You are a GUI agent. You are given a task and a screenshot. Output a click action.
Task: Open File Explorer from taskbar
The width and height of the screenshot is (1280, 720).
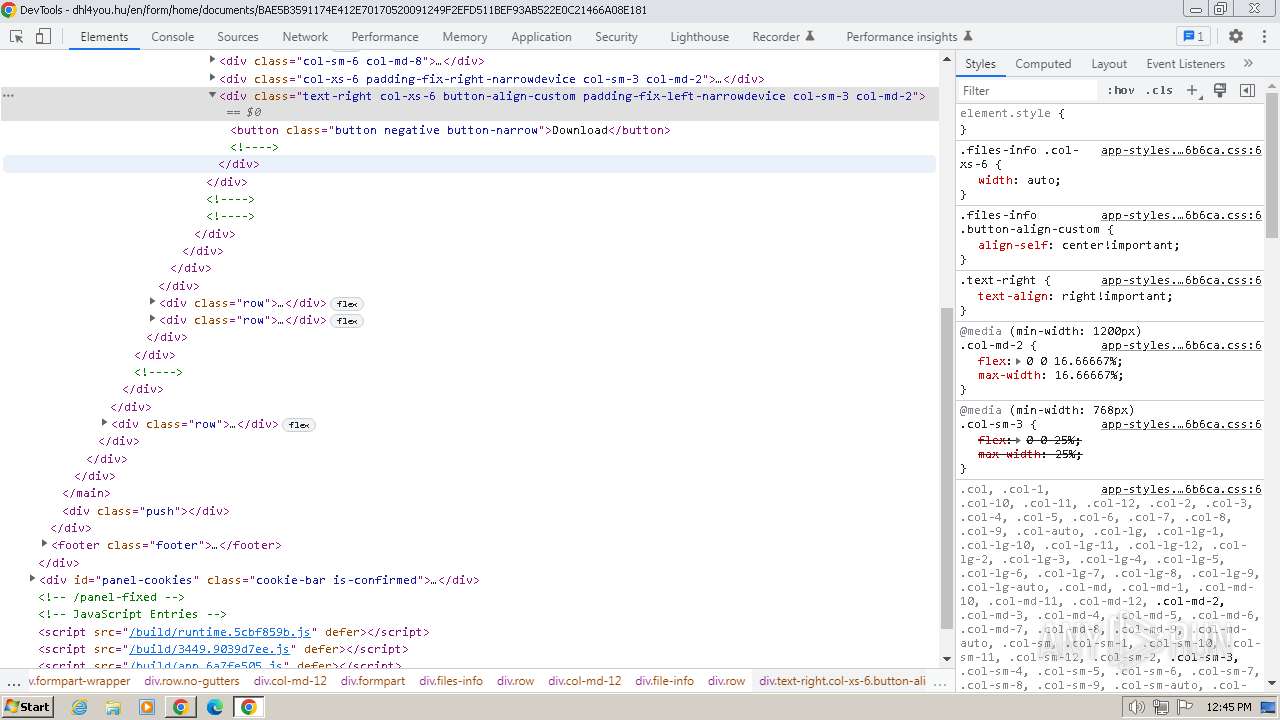(x=113, y=706)
